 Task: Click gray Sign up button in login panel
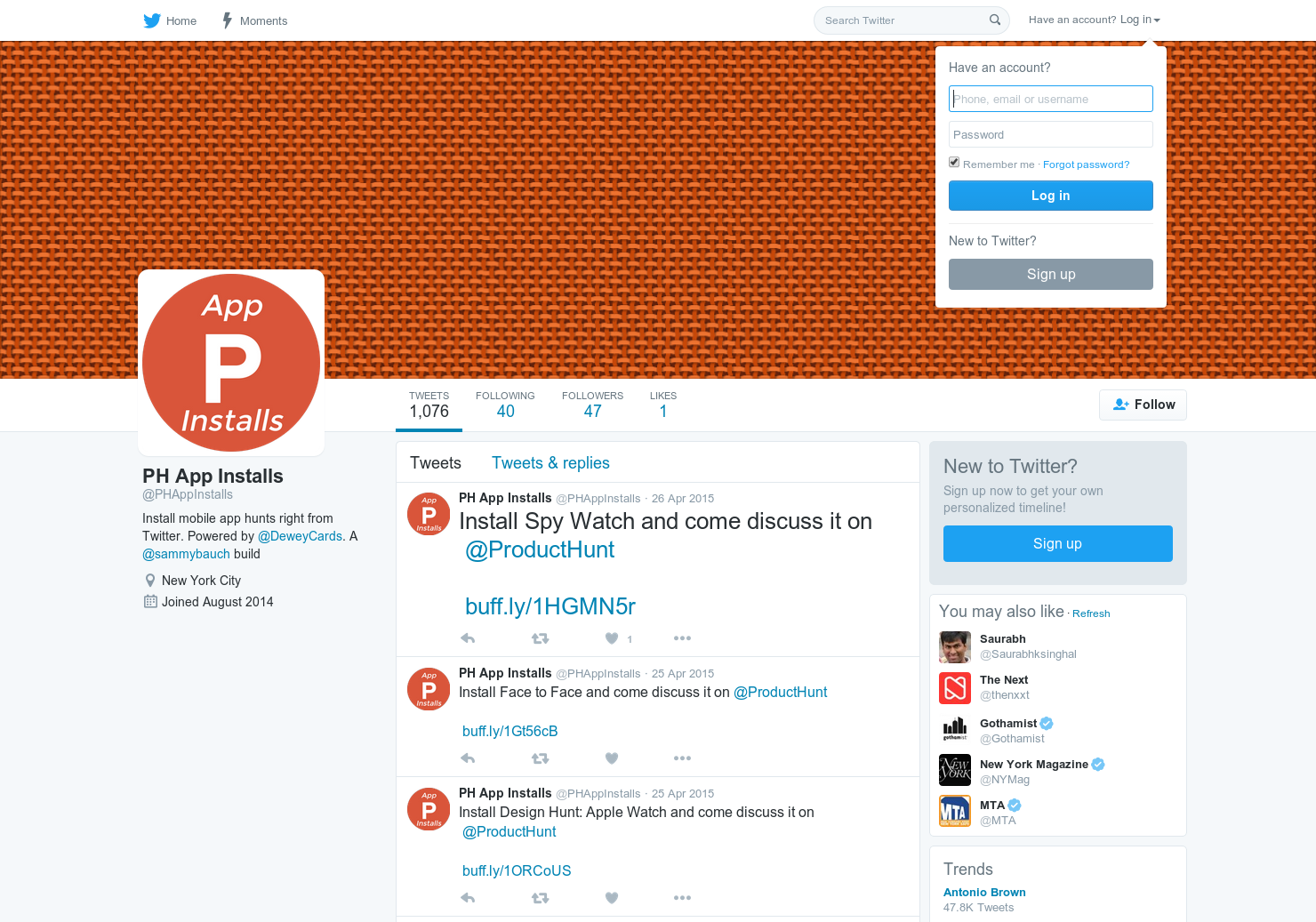(x=1051, y=274)
